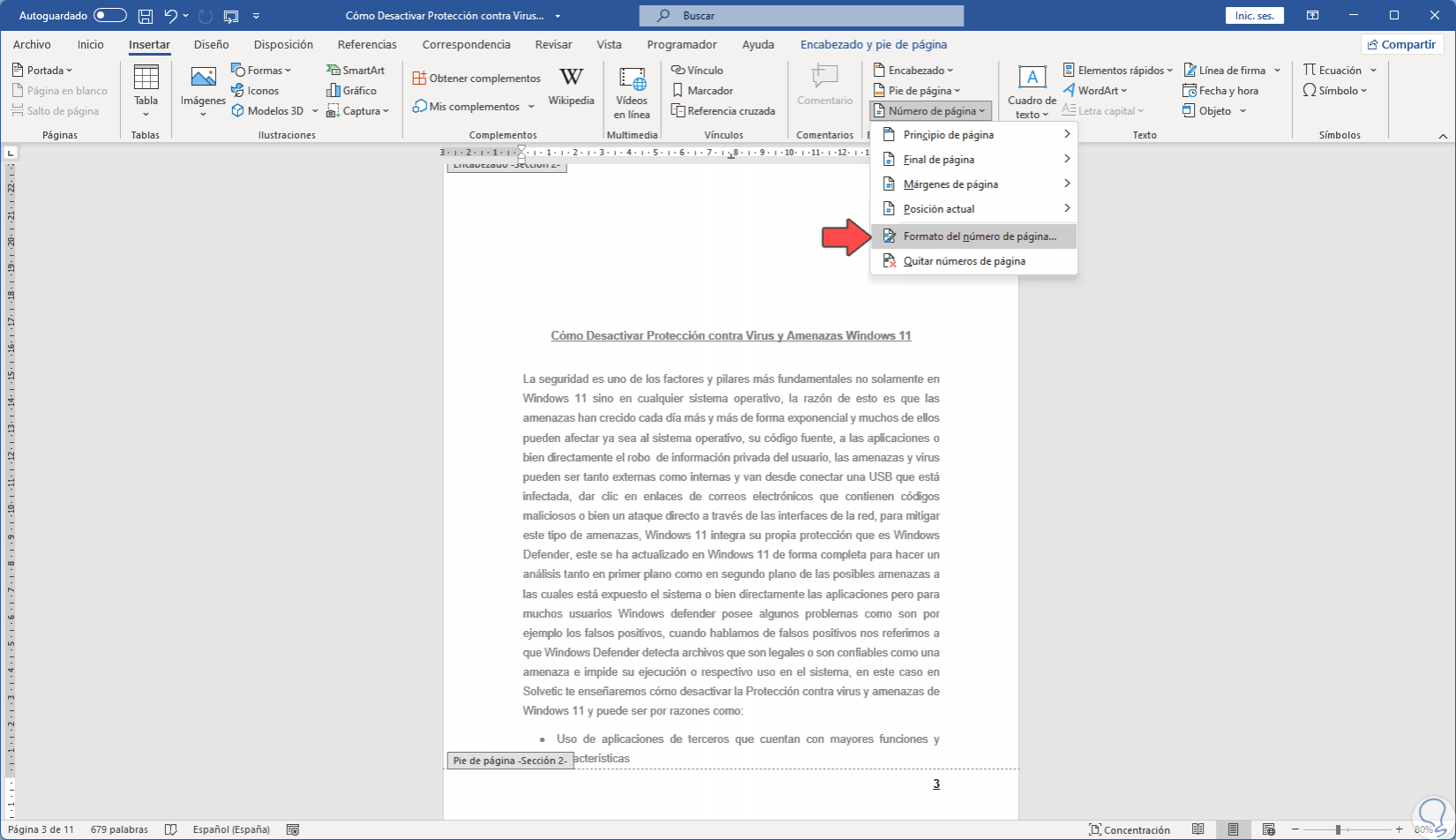Screen dimensions: 1456x840
Task: Insert WordArt text
Action: point(1095,91)
